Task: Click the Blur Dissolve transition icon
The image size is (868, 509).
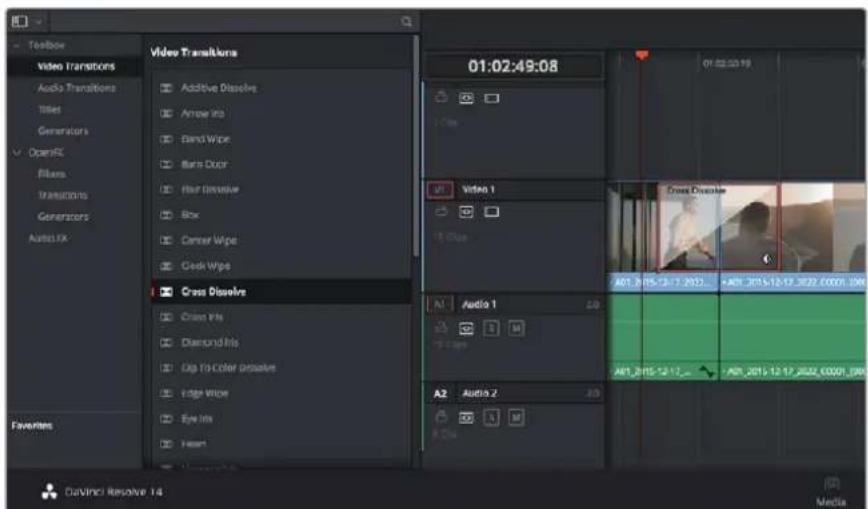Action: coord(166,189)
